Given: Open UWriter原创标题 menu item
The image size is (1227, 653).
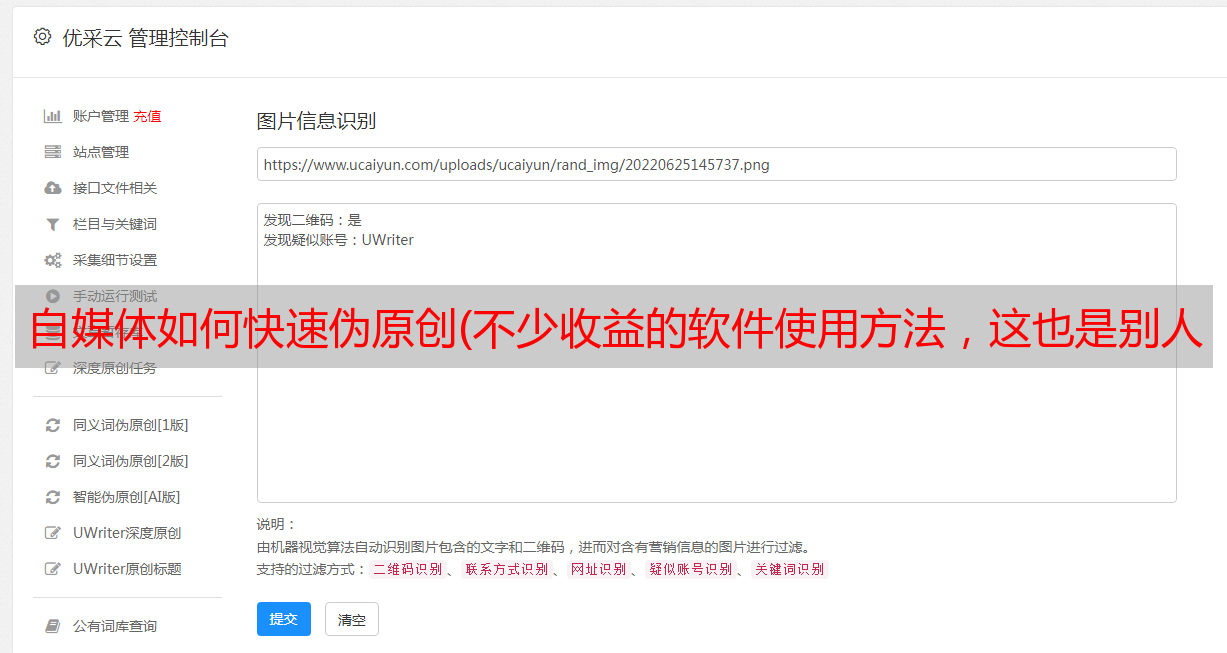Looking at the screenshot, I should coord(127,569).
